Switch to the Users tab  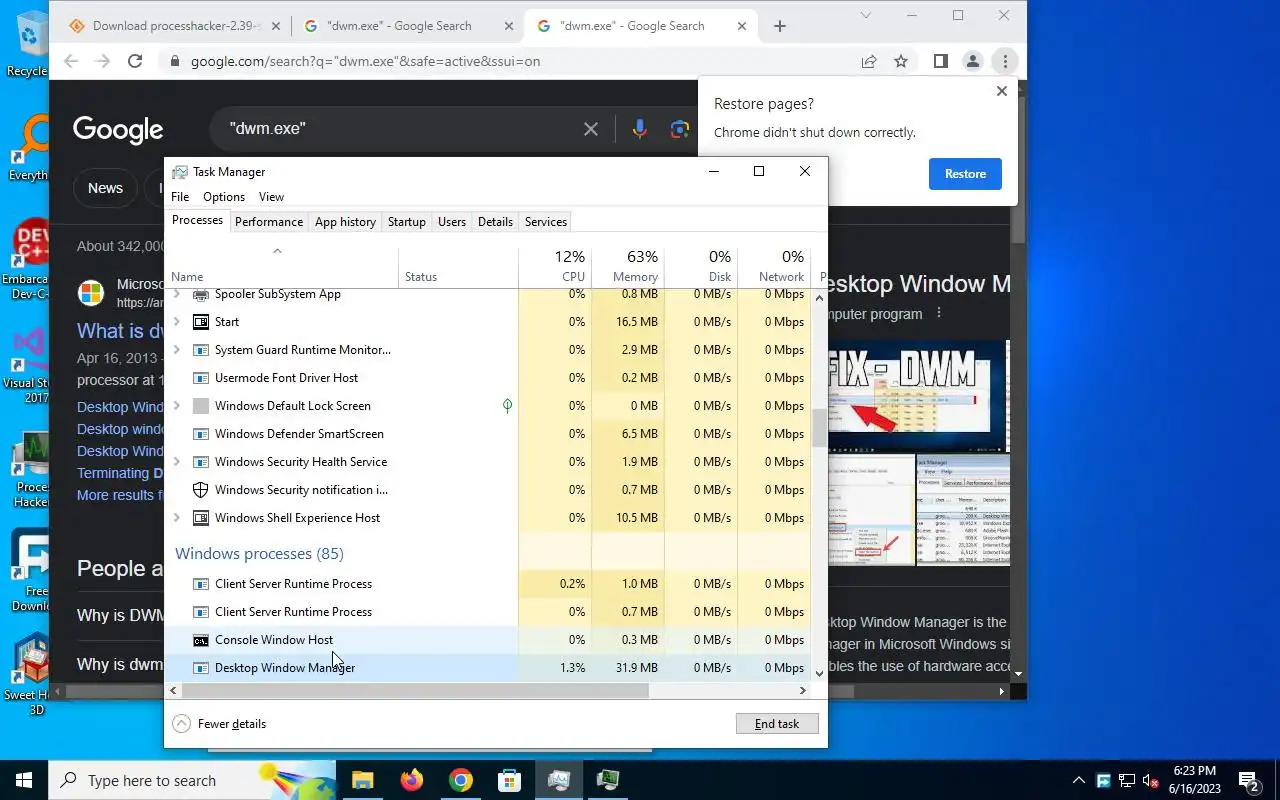pyautogui.click(x=452, y=222)
